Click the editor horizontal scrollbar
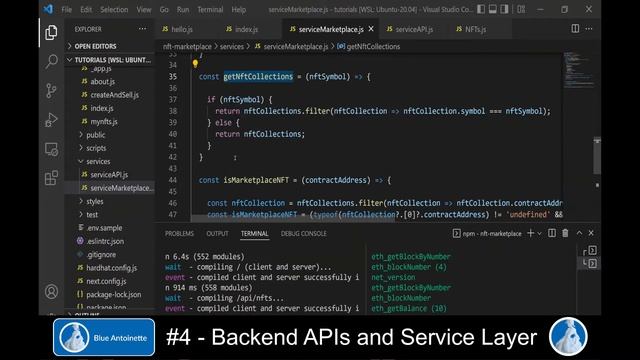640x360 pixels. pyautogui.click(x=293, y=219)
